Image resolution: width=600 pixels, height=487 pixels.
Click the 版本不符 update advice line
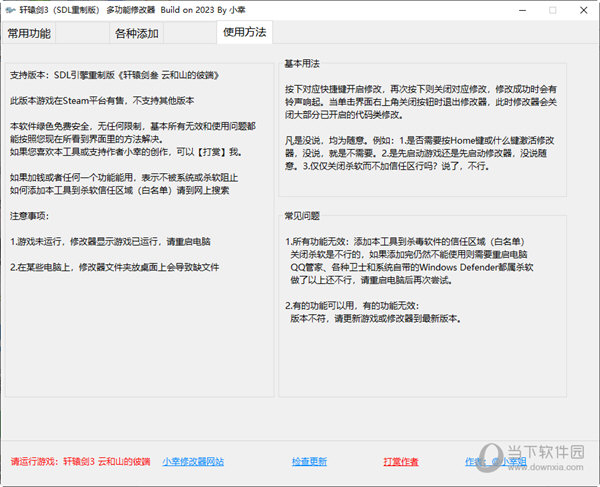(x=376, y=318)
